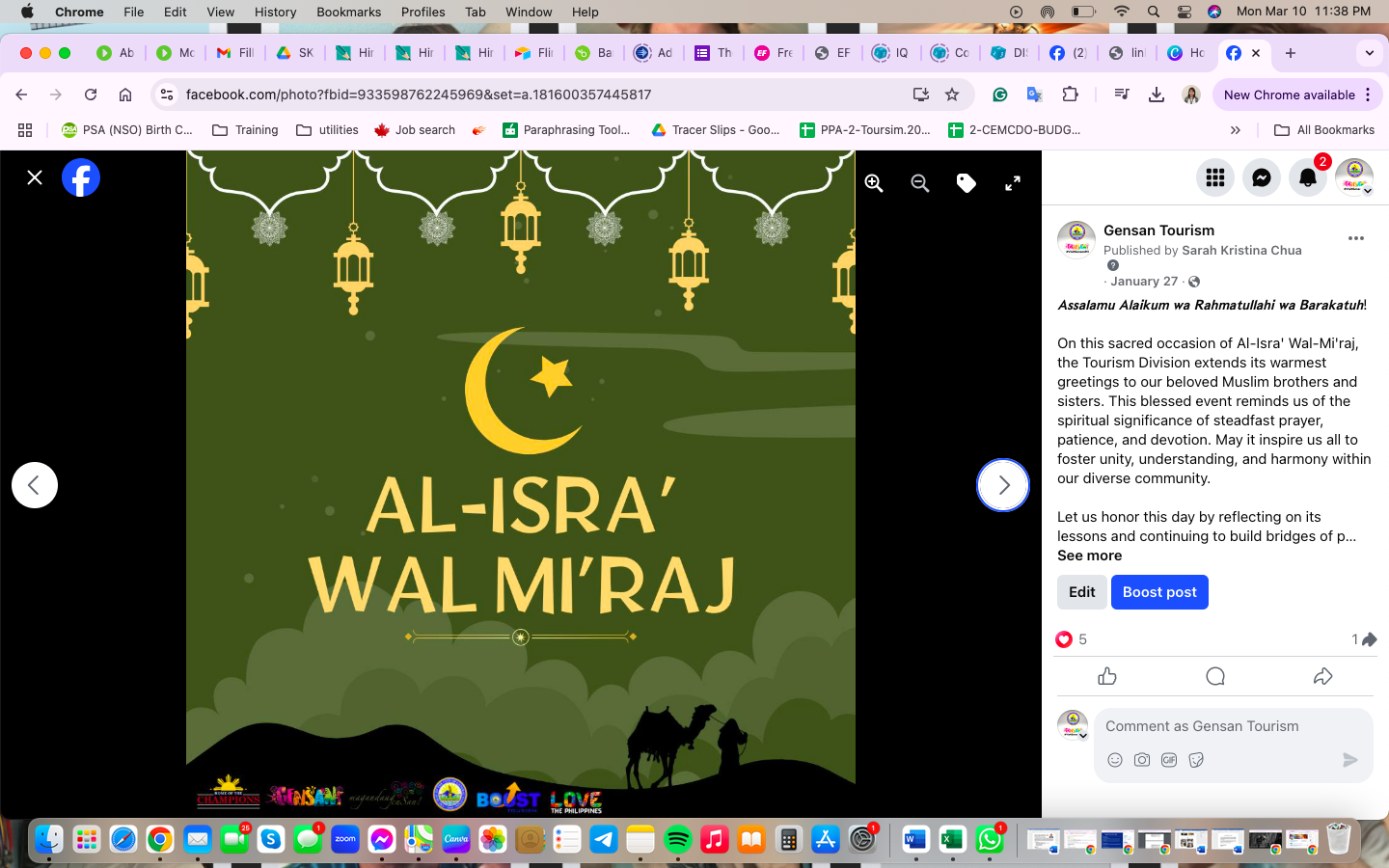
Task: Open the Profiles menu
Action: [x=422, y=12]
